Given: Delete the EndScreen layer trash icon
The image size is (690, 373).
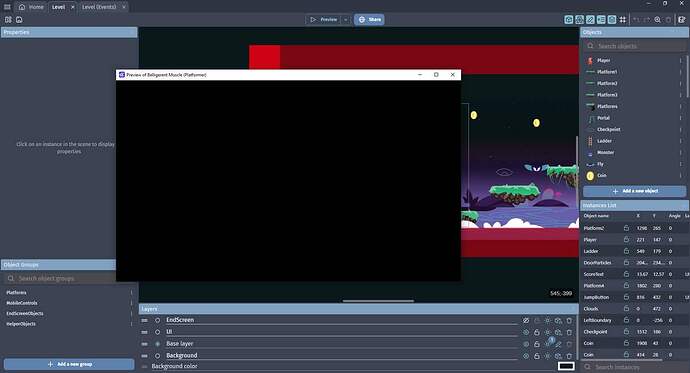Looking at the screenshot, I should 569,320.
